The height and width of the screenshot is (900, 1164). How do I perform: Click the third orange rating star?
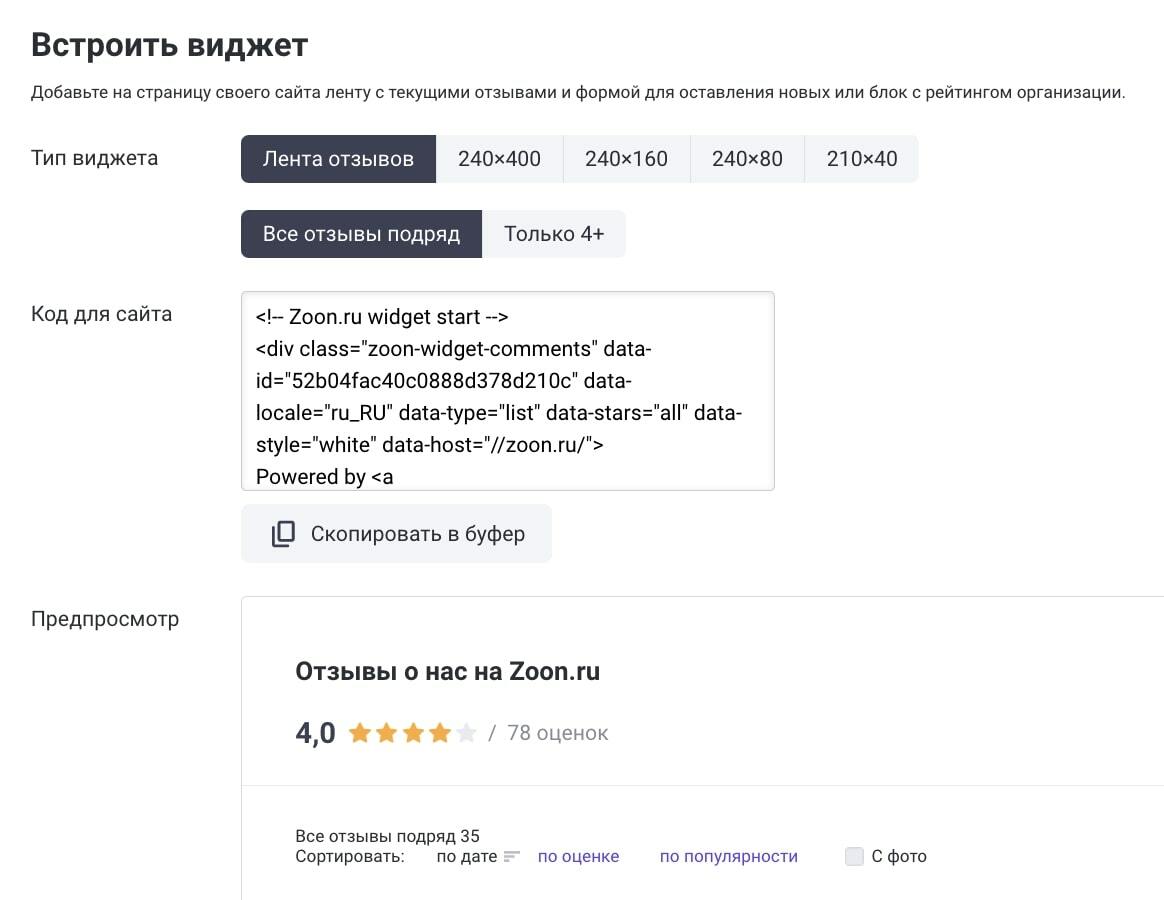point(413,734)
